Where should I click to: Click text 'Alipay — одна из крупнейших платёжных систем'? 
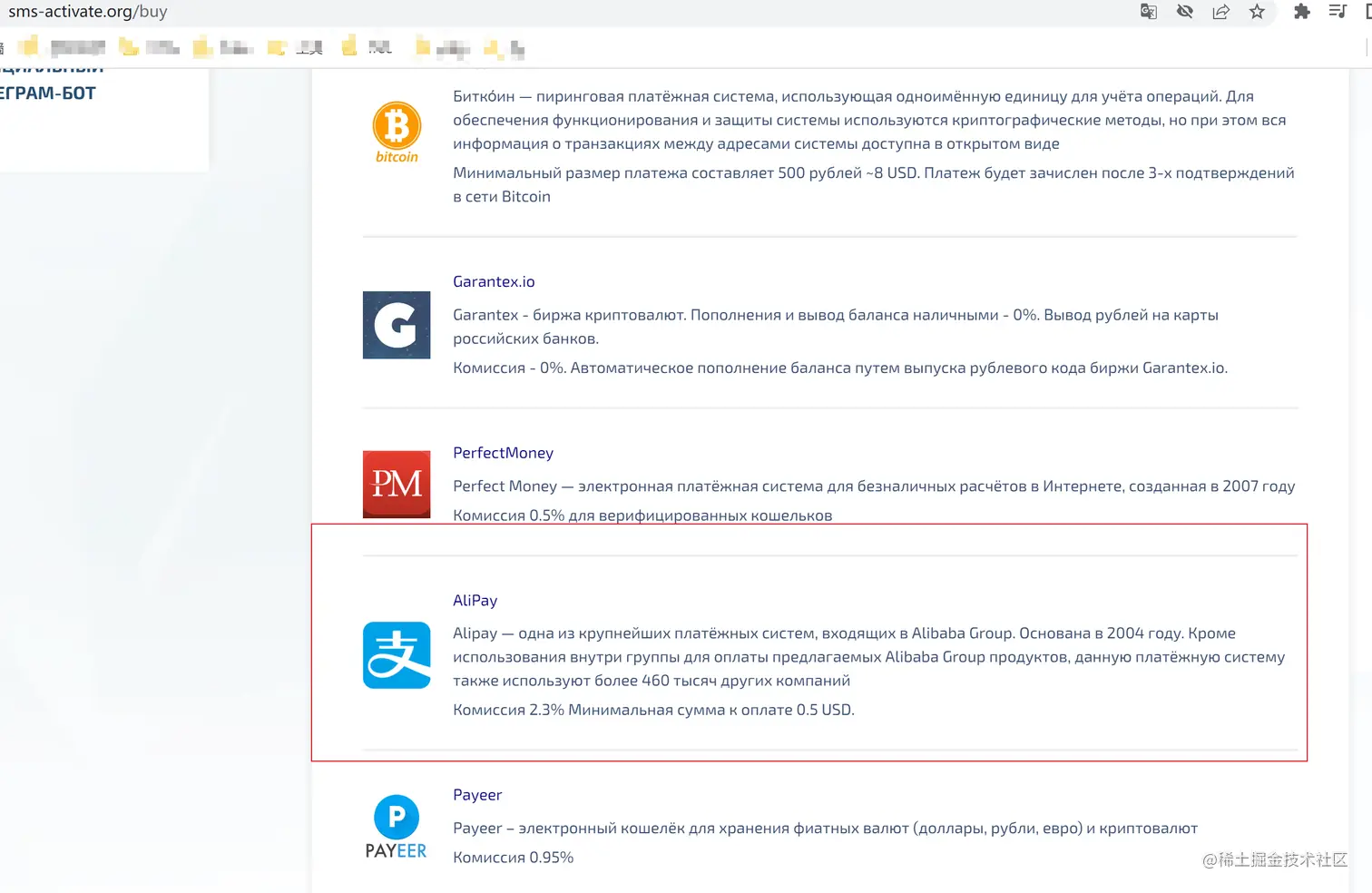point(635,633)
